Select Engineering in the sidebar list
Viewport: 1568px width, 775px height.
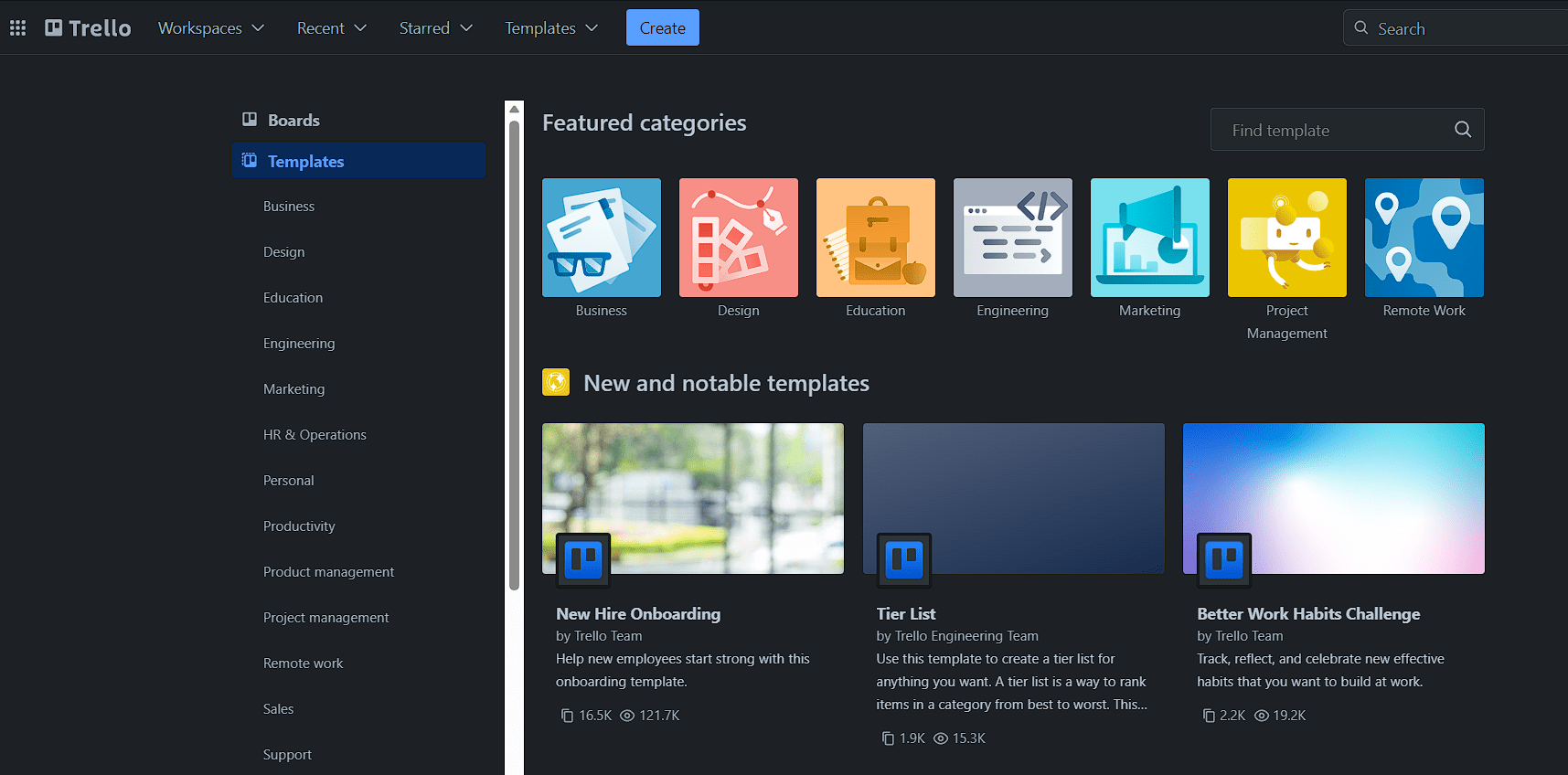pyautogui.click(x=299, y=344)
